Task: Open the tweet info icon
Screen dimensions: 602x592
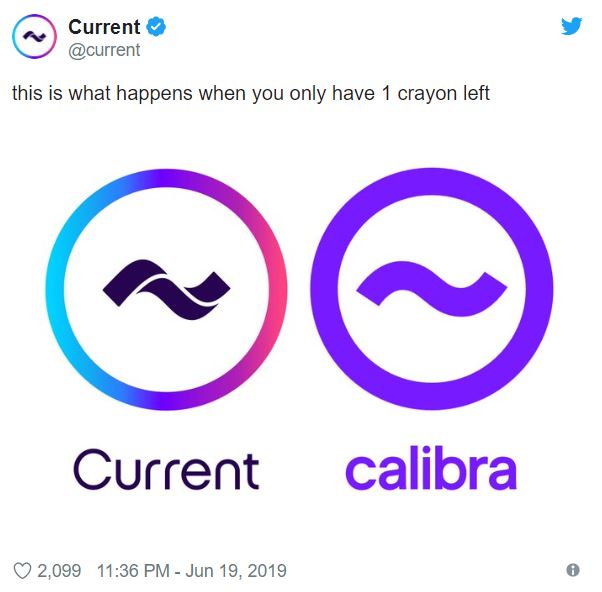Action: [573, 570]
